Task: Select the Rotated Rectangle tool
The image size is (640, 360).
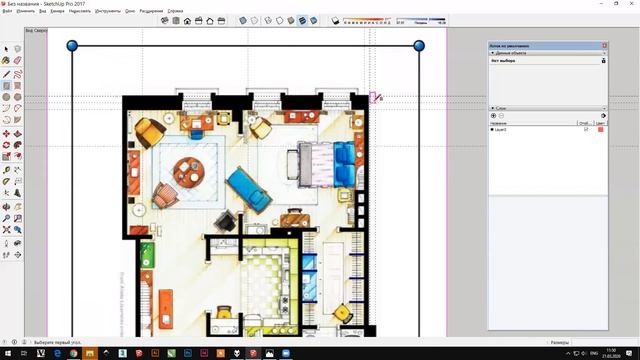Action: click(18, 86)
